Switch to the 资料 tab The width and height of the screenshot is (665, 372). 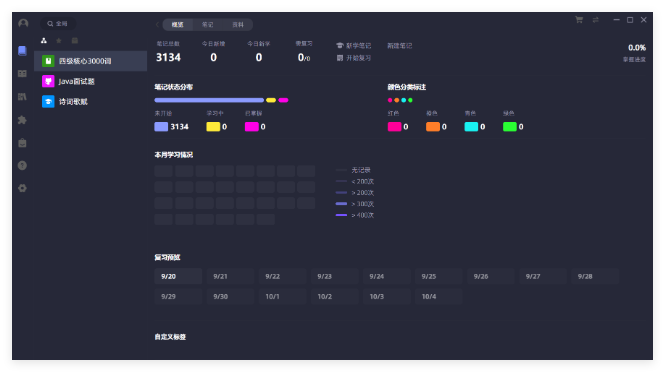pos(238,25)
